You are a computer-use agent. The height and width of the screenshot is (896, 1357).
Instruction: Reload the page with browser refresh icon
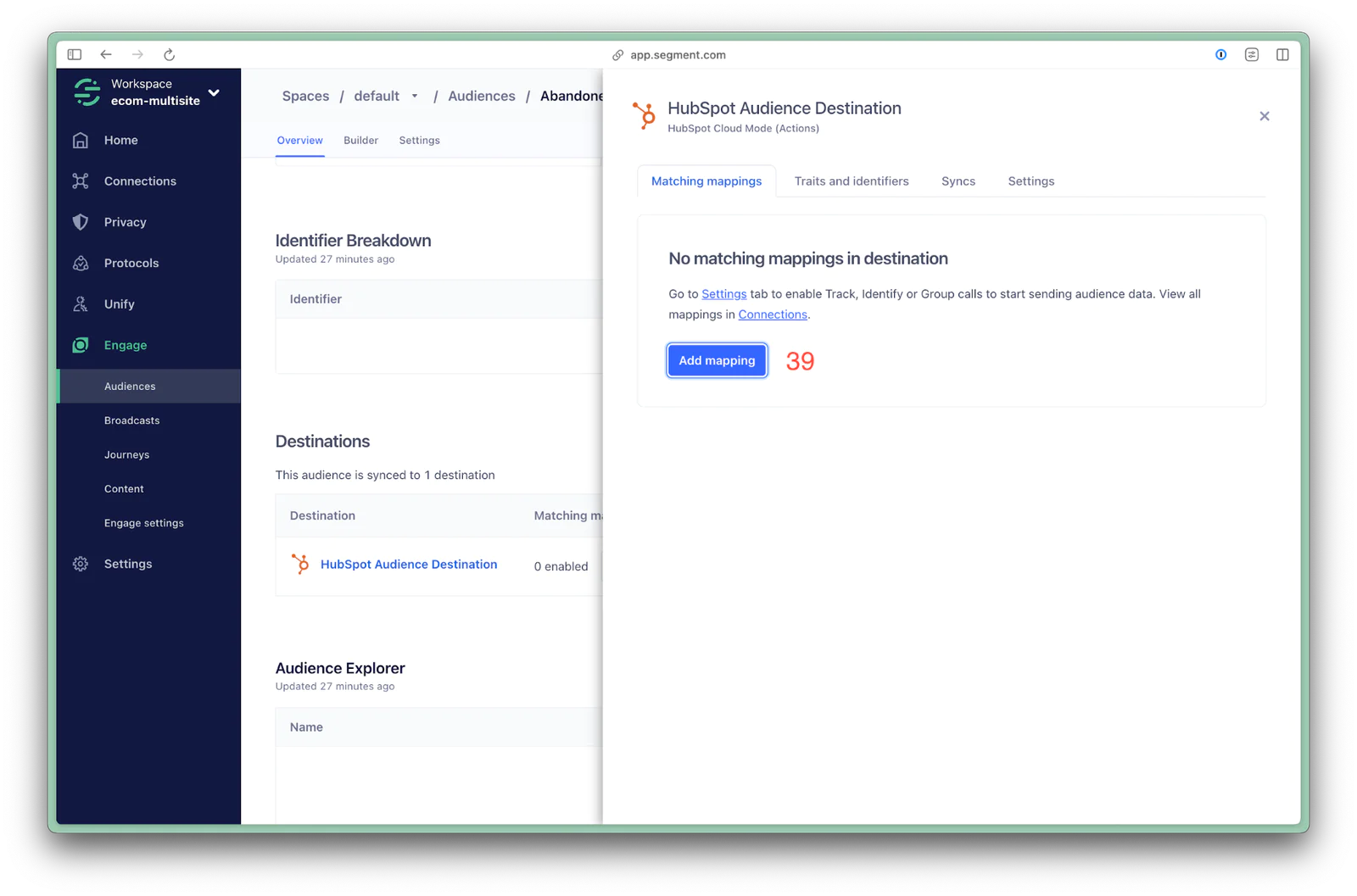(x=170, y=55)
